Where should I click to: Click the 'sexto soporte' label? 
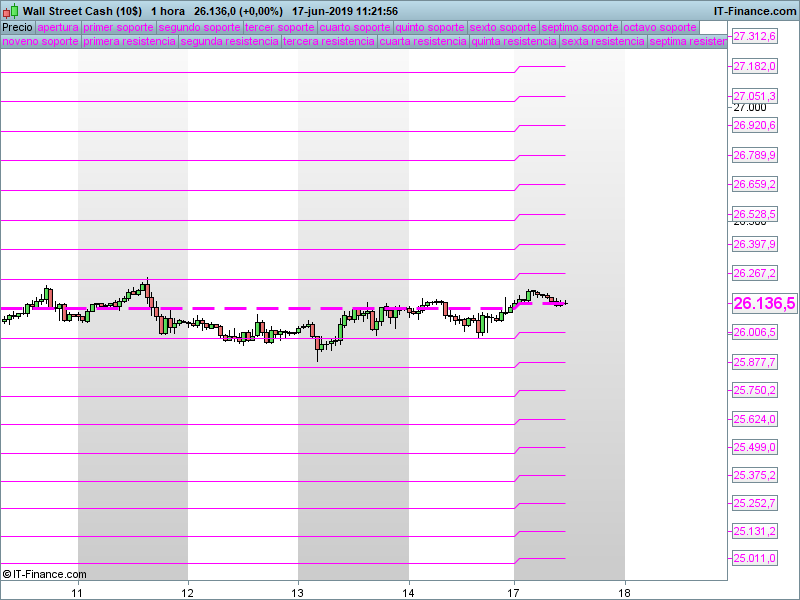(502, 27)
